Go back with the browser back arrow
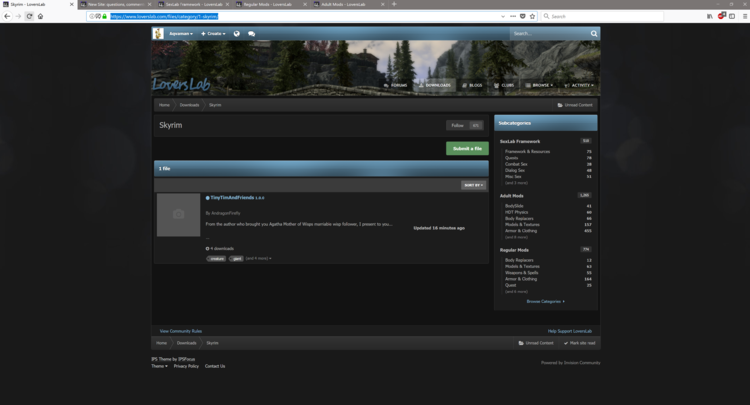Viewport: 750px width, 405px height. click(x=7, y=16)
